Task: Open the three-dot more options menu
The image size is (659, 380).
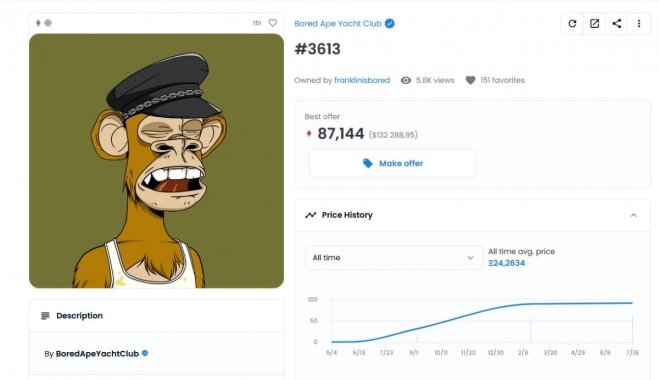Action: tap(639, 24)
